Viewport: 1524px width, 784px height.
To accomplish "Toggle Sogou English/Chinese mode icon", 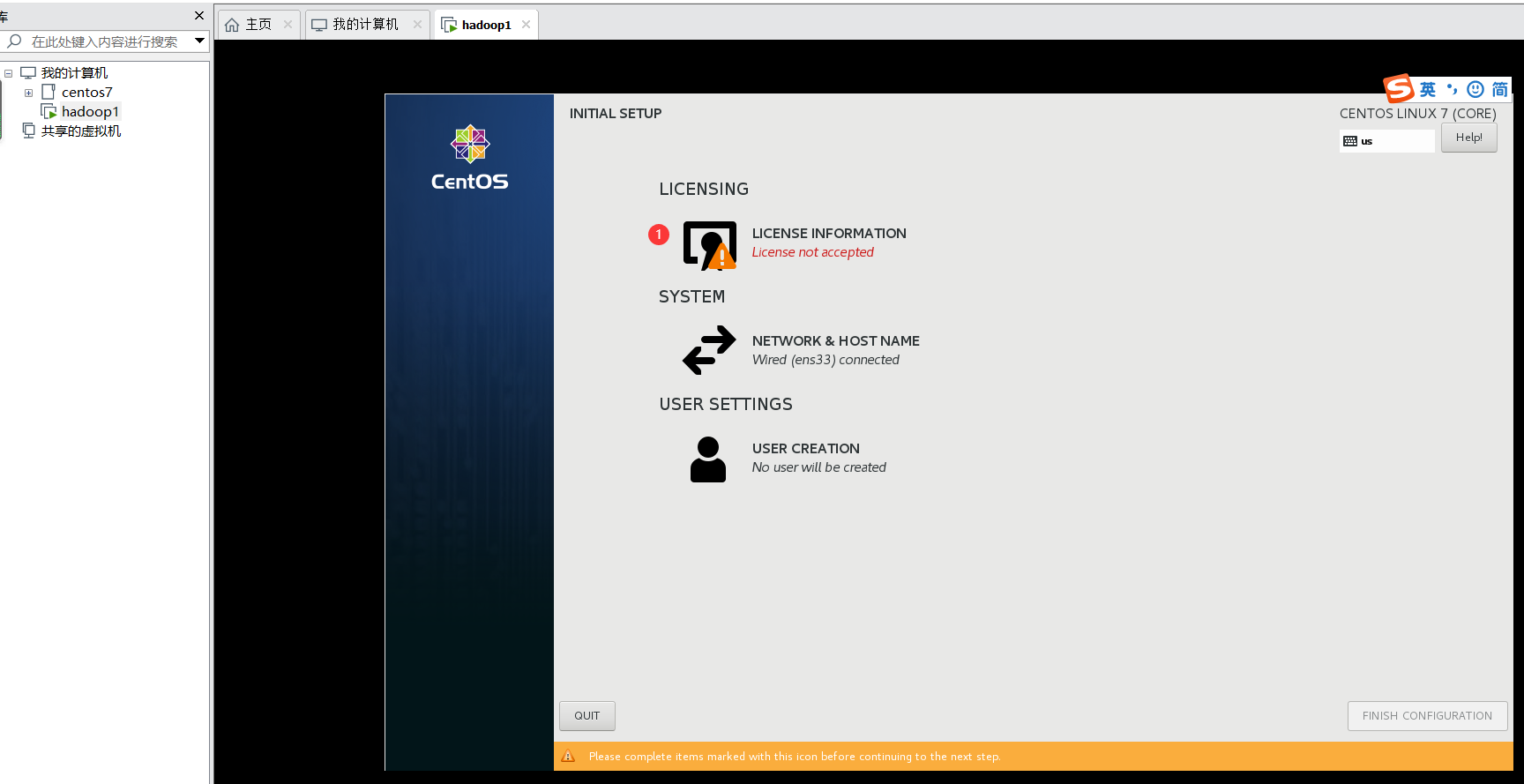I will pos(1428,89).
